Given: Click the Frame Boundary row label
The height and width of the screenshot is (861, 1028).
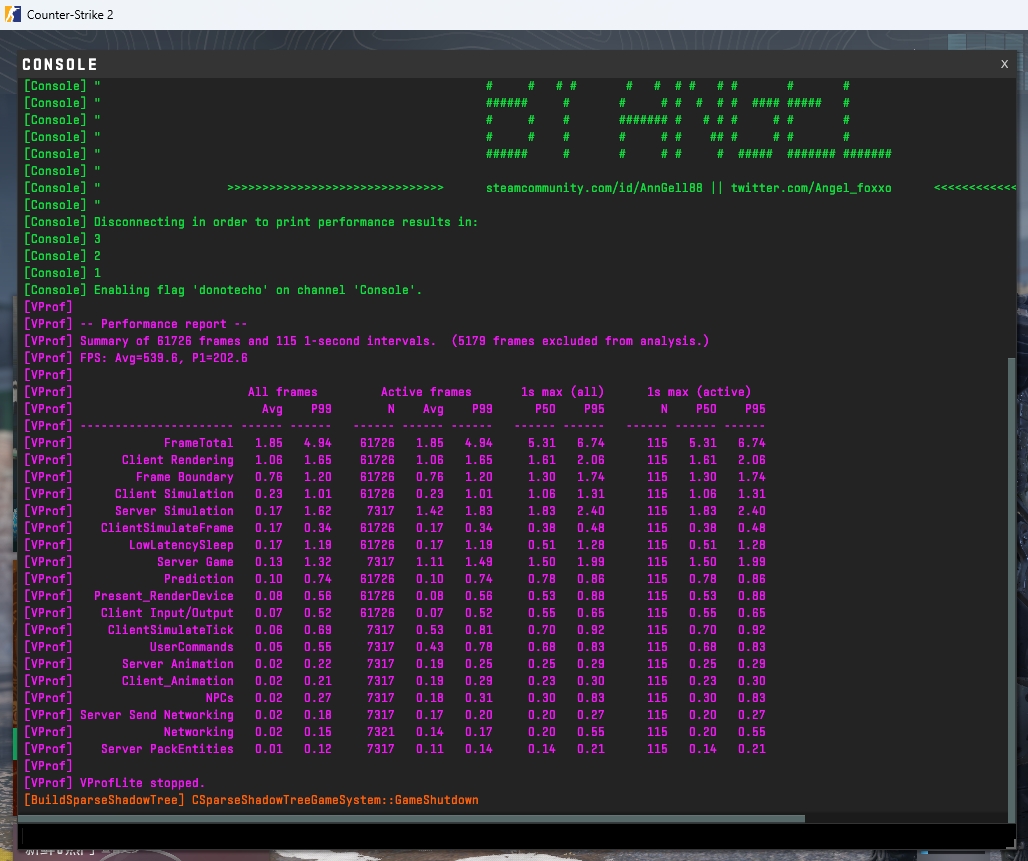Looking at the screenshot, I should pos(185,477).
